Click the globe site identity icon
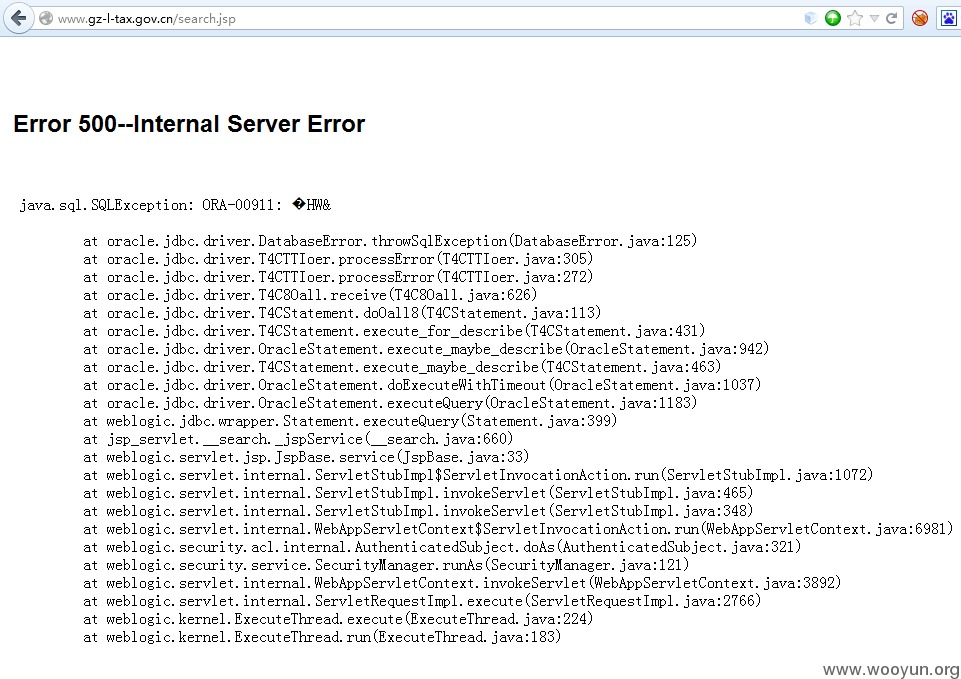The image size is (961, 679). (x=46, y=18)
